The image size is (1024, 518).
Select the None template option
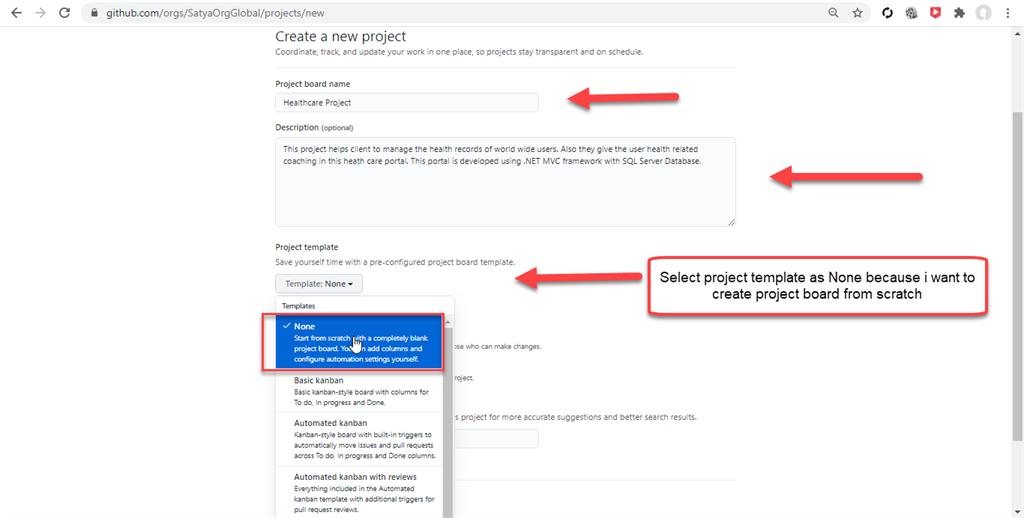360,342
